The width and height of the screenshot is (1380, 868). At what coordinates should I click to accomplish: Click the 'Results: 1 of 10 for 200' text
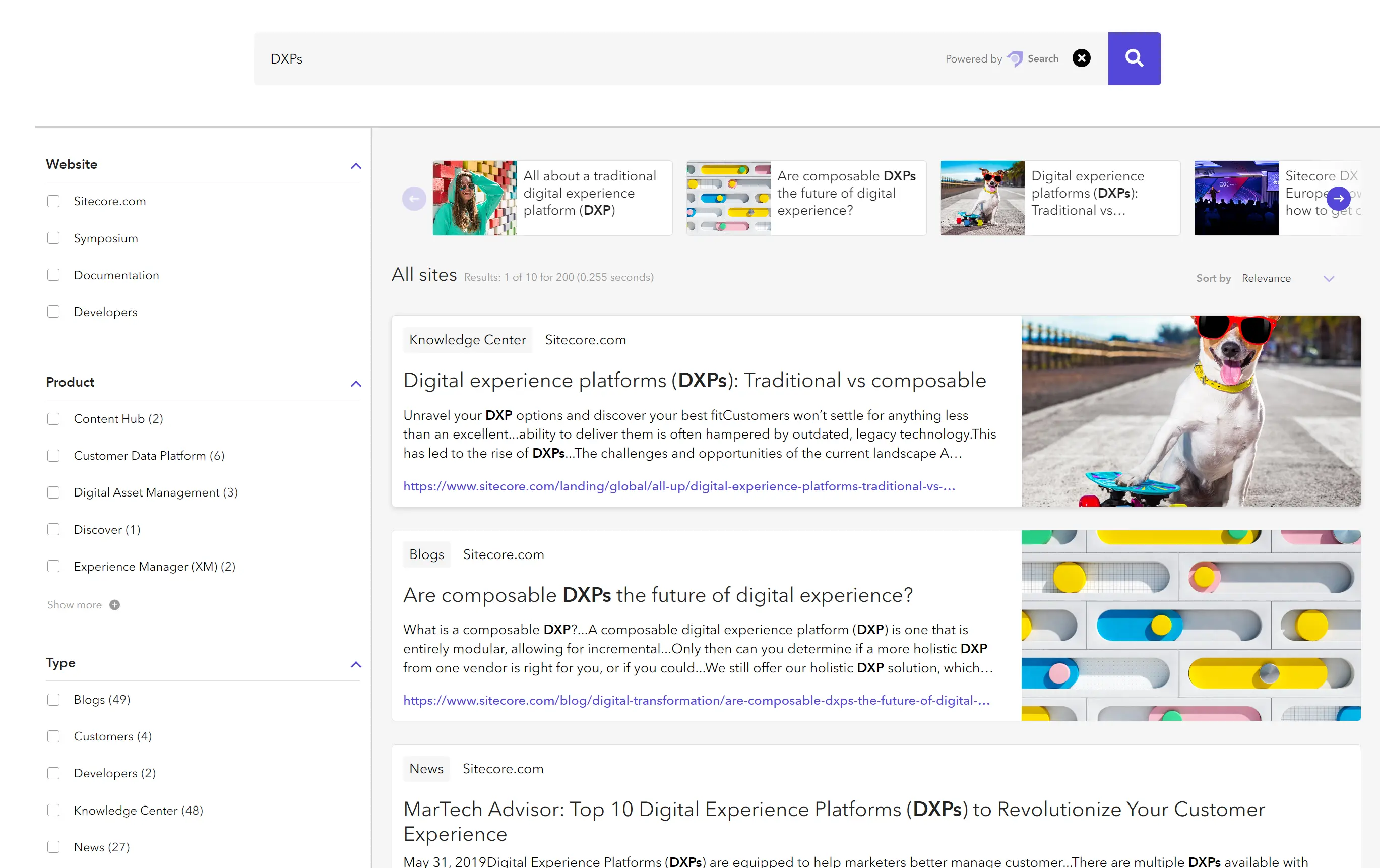pyautogui.click(x=559, y=277)
